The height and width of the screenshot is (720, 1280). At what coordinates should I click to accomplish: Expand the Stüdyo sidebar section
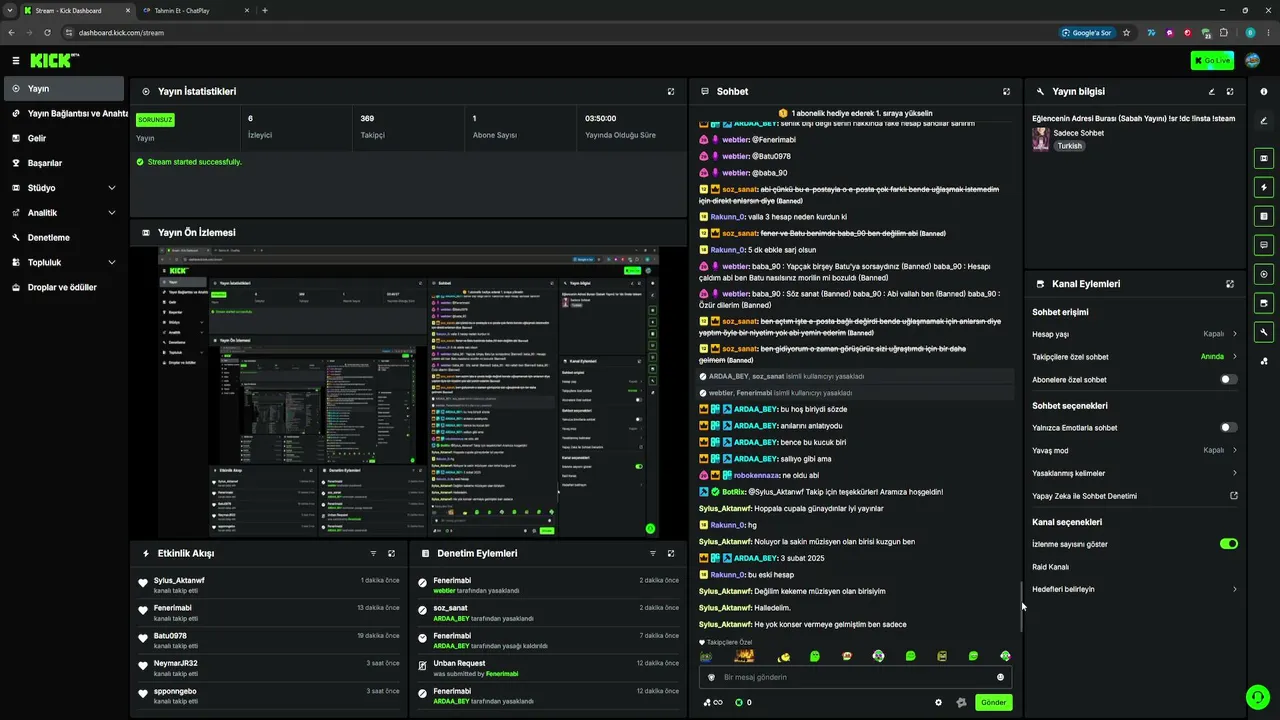point(65,188)
